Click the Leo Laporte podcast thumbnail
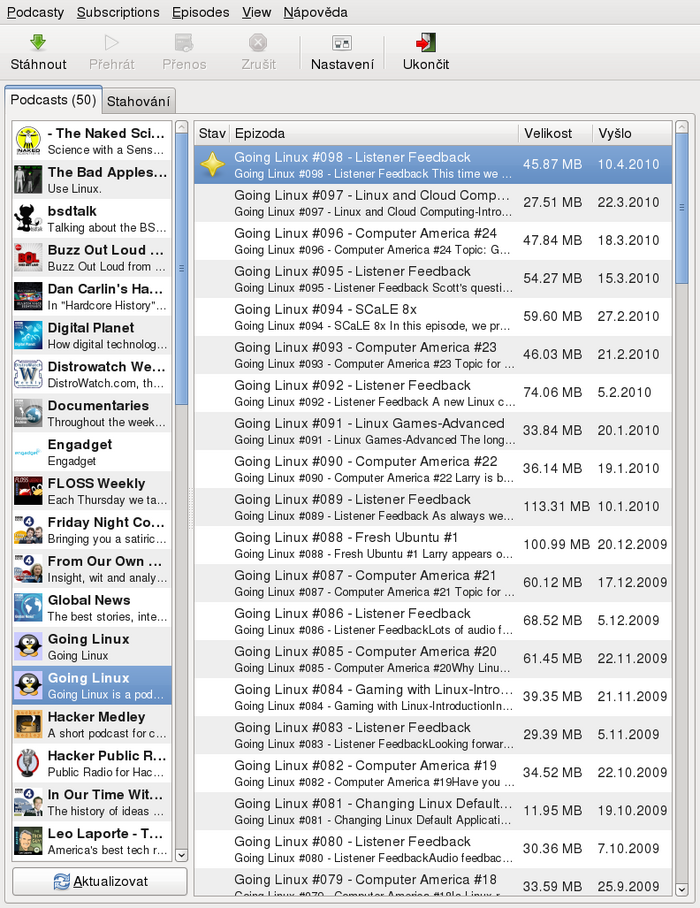 point(28,842)
